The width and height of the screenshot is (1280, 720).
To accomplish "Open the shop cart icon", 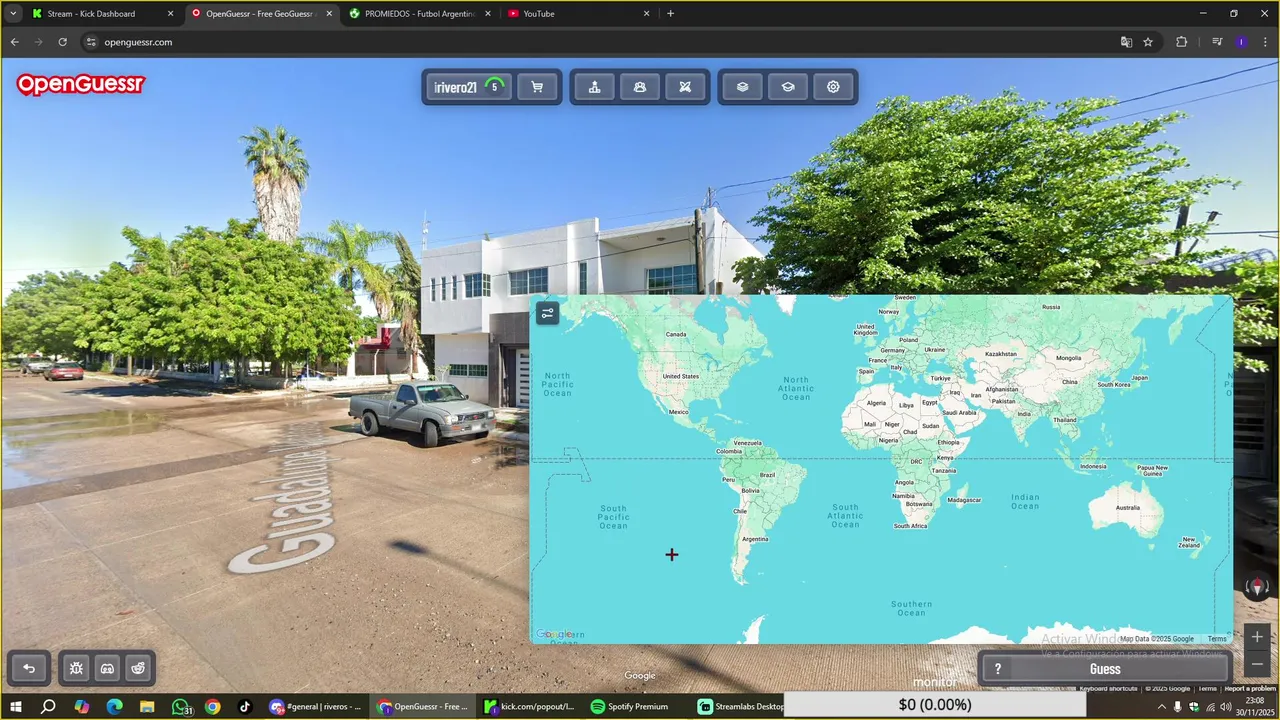I will (x=537, y=87).
